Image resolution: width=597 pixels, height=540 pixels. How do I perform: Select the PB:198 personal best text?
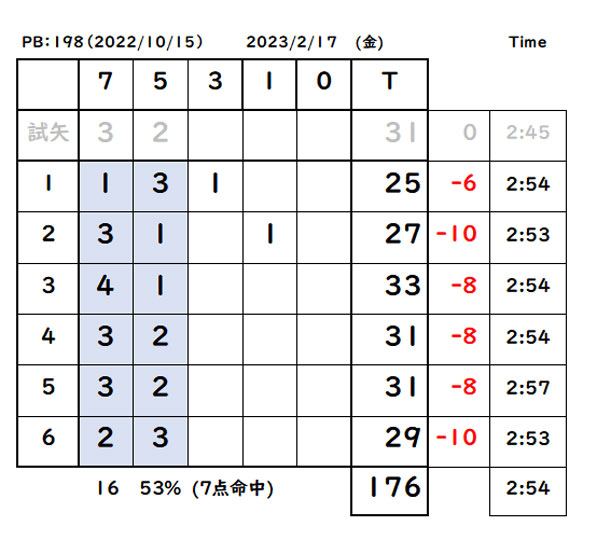(x=53, y=42)
